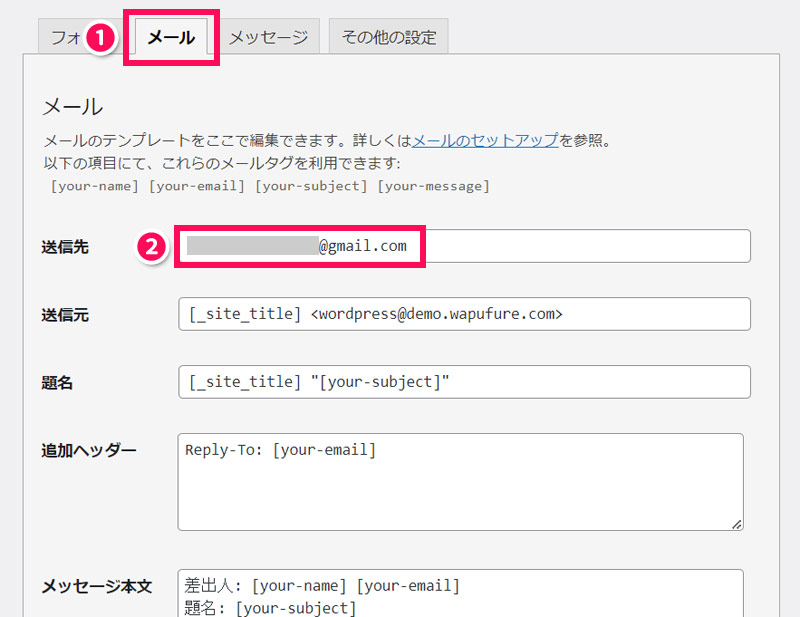Click the red number 1 badge

point(99,38)
